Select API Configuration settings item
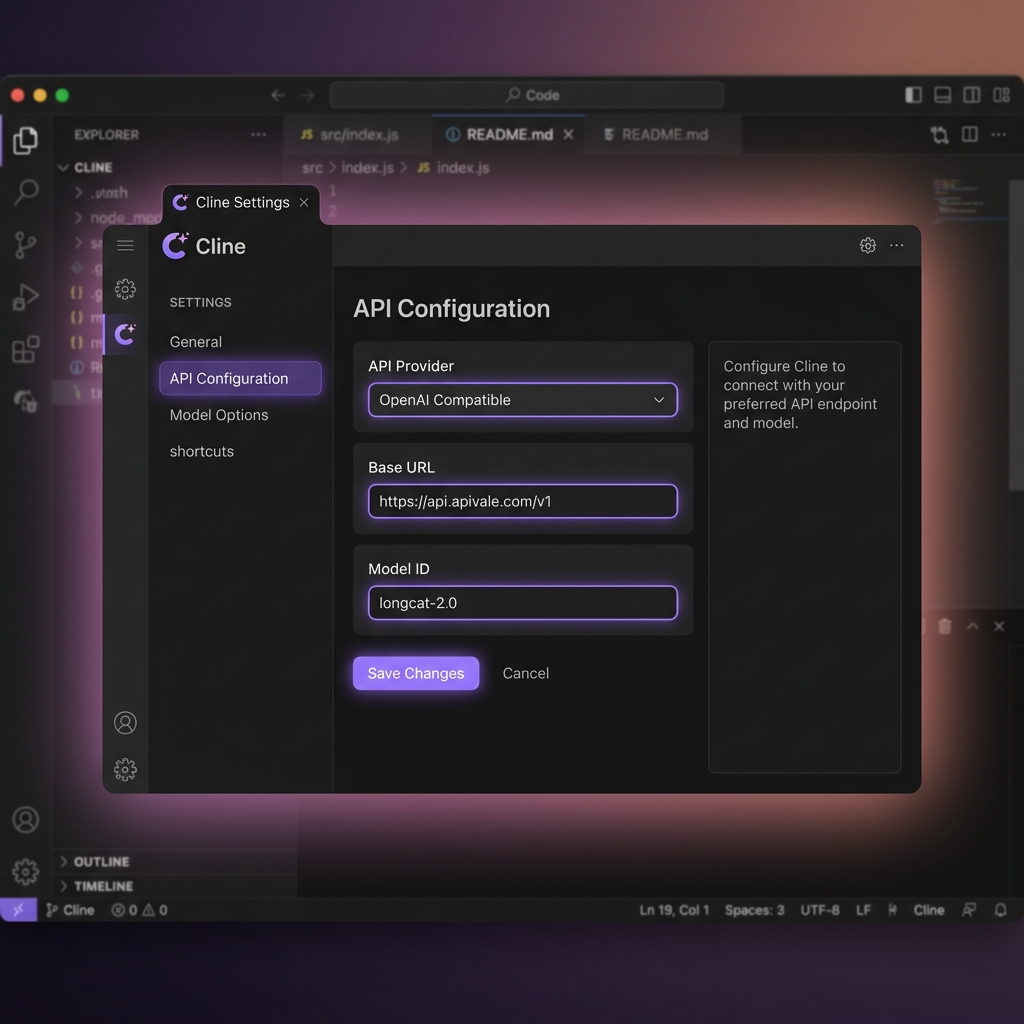 [240, 378]
